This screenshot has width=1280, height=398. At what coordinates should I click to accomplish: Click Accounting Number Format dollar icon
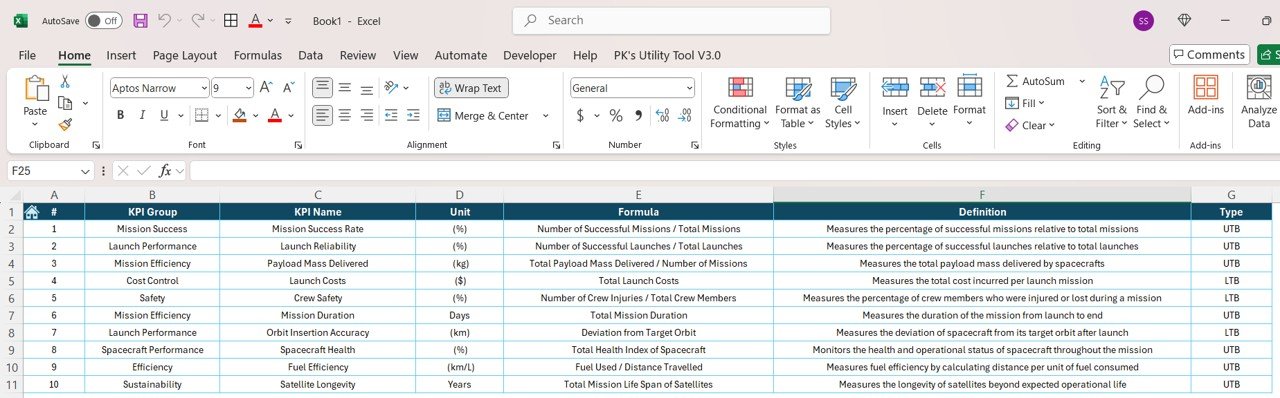tap(580, 115)
